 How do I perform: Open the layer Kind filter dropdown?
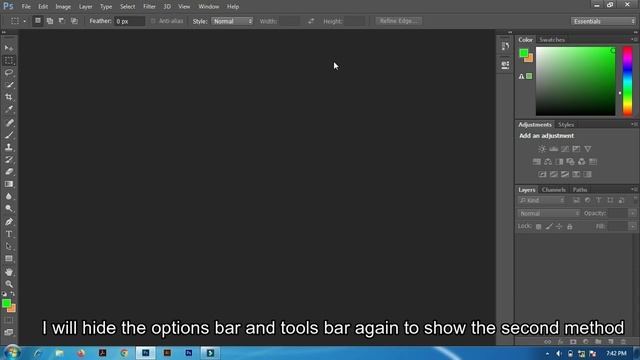[x=542, y=200]
